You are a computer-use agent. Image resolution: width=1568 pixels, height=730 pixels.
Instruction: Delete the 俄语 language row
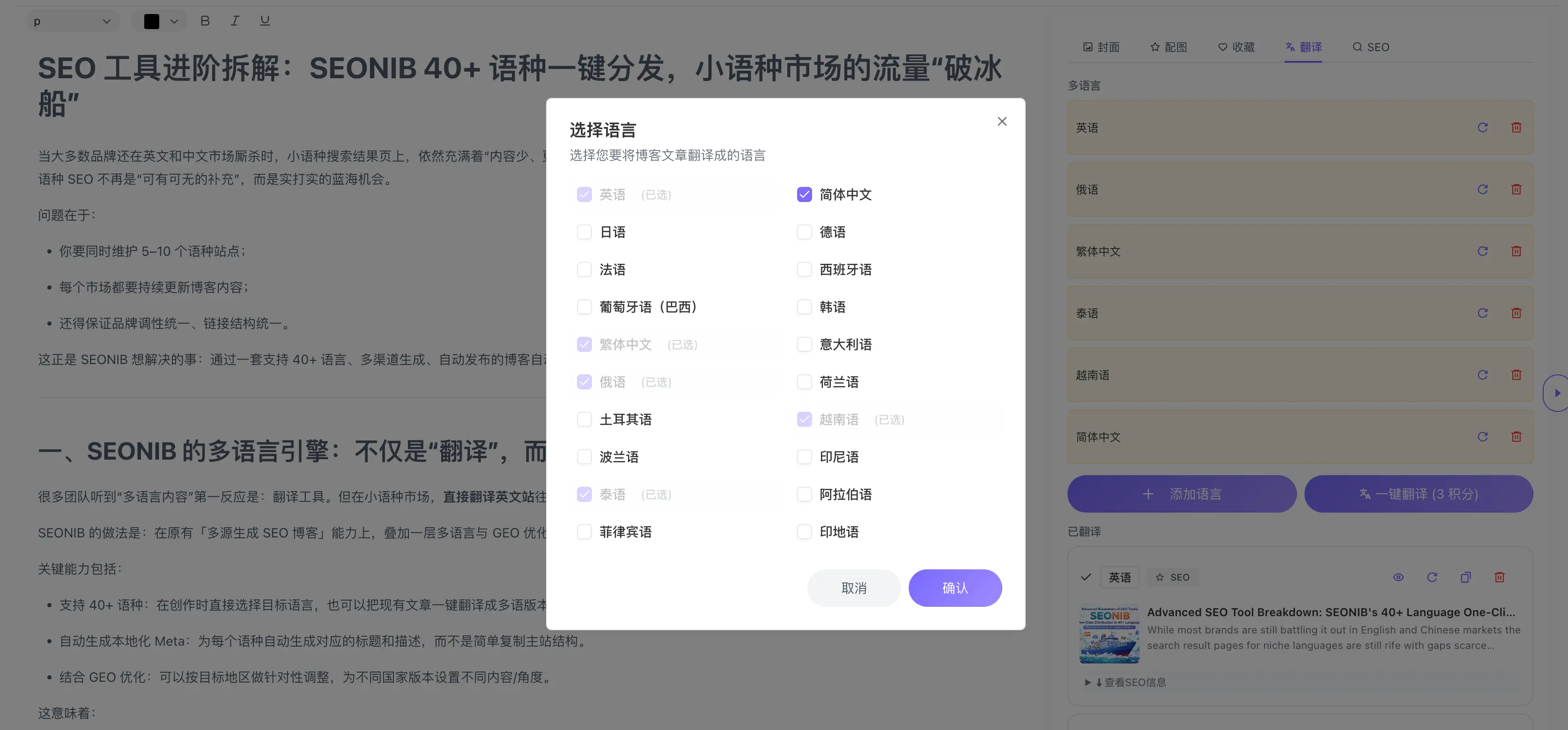1516,189
